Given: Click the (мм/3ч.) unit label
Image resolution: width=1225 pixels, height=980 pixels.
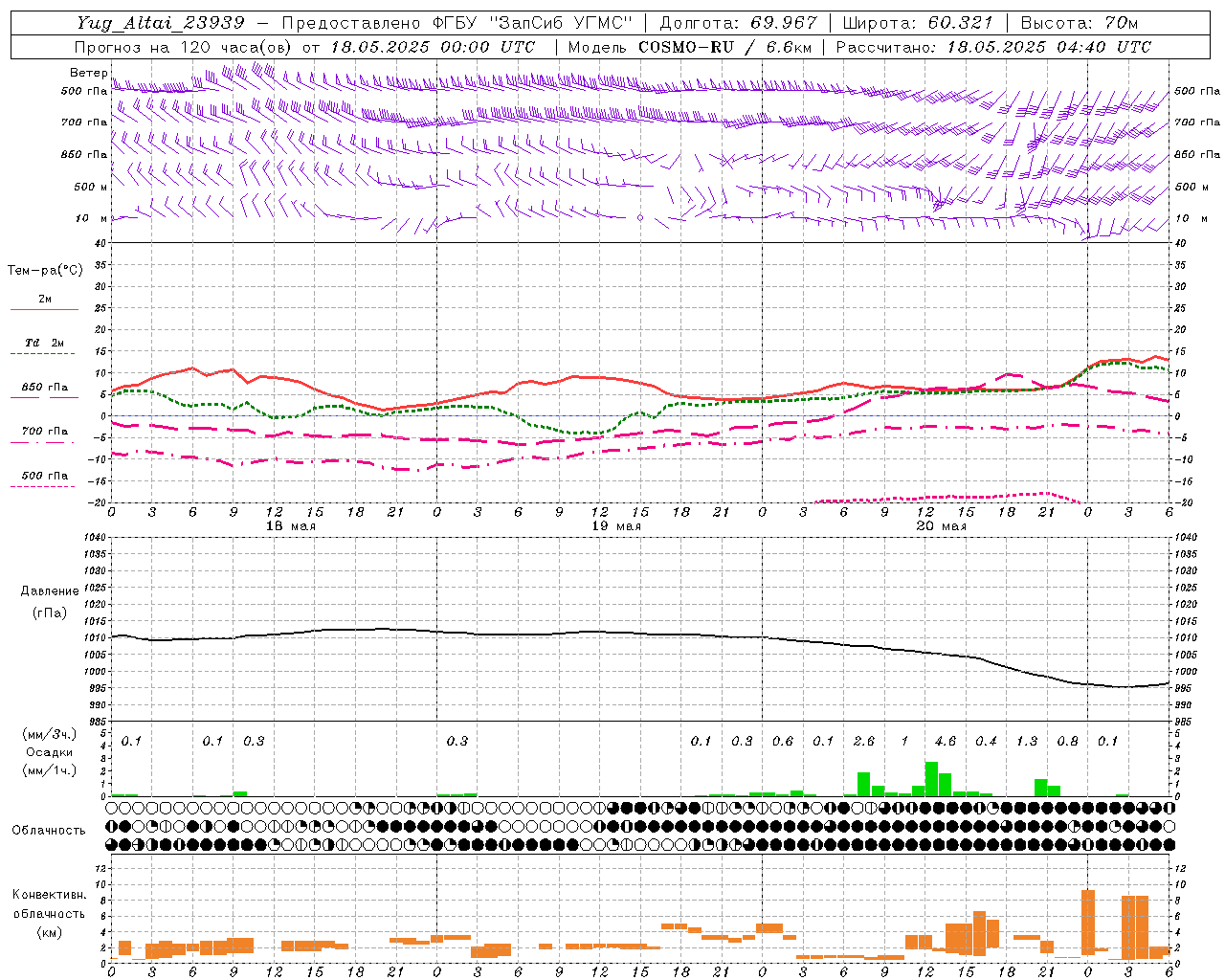Looking at the screenshot, I should point(49,734).
